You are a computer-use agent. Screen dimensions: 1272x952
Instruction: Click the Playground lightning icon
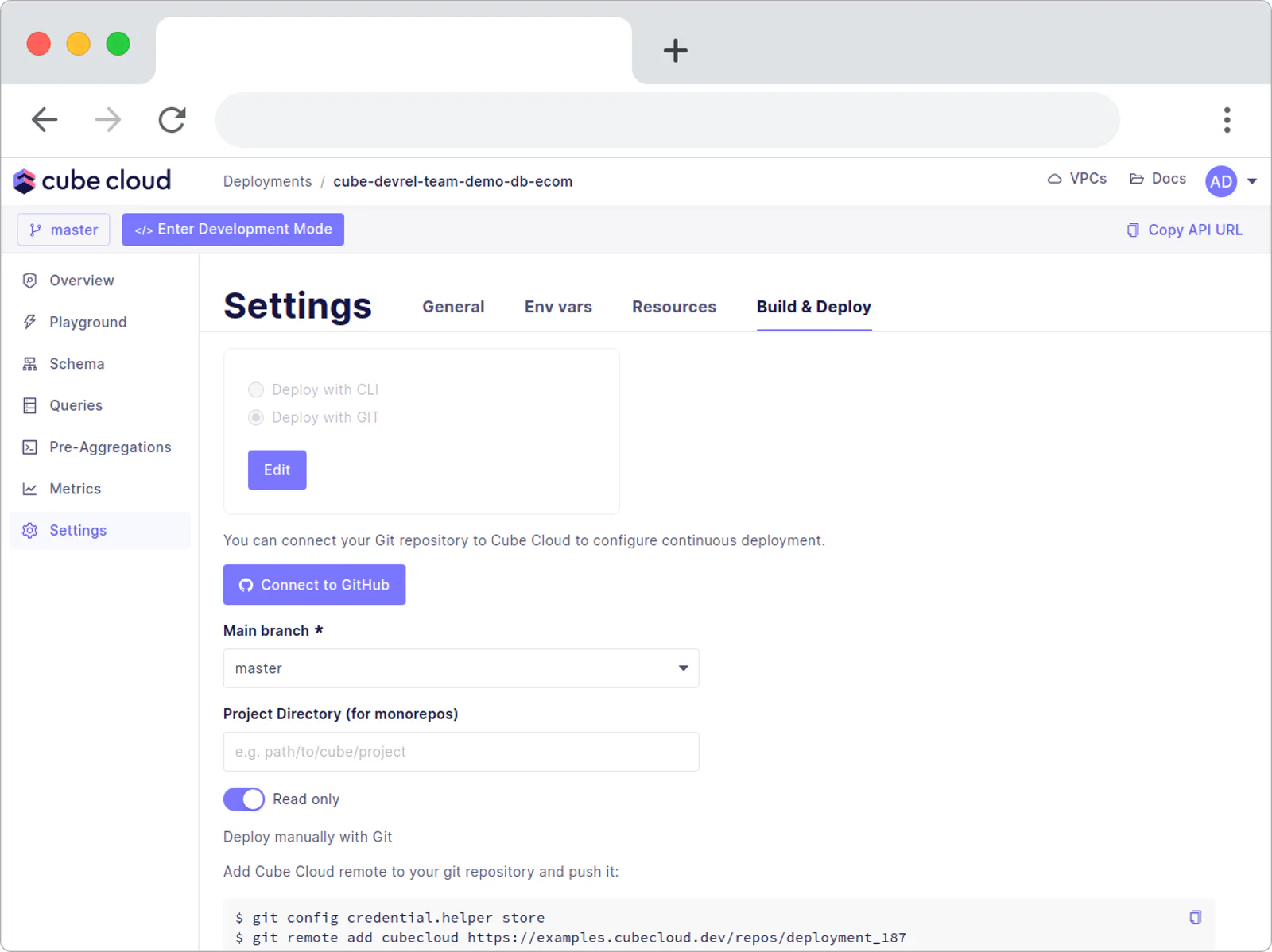tap(30, 322)
